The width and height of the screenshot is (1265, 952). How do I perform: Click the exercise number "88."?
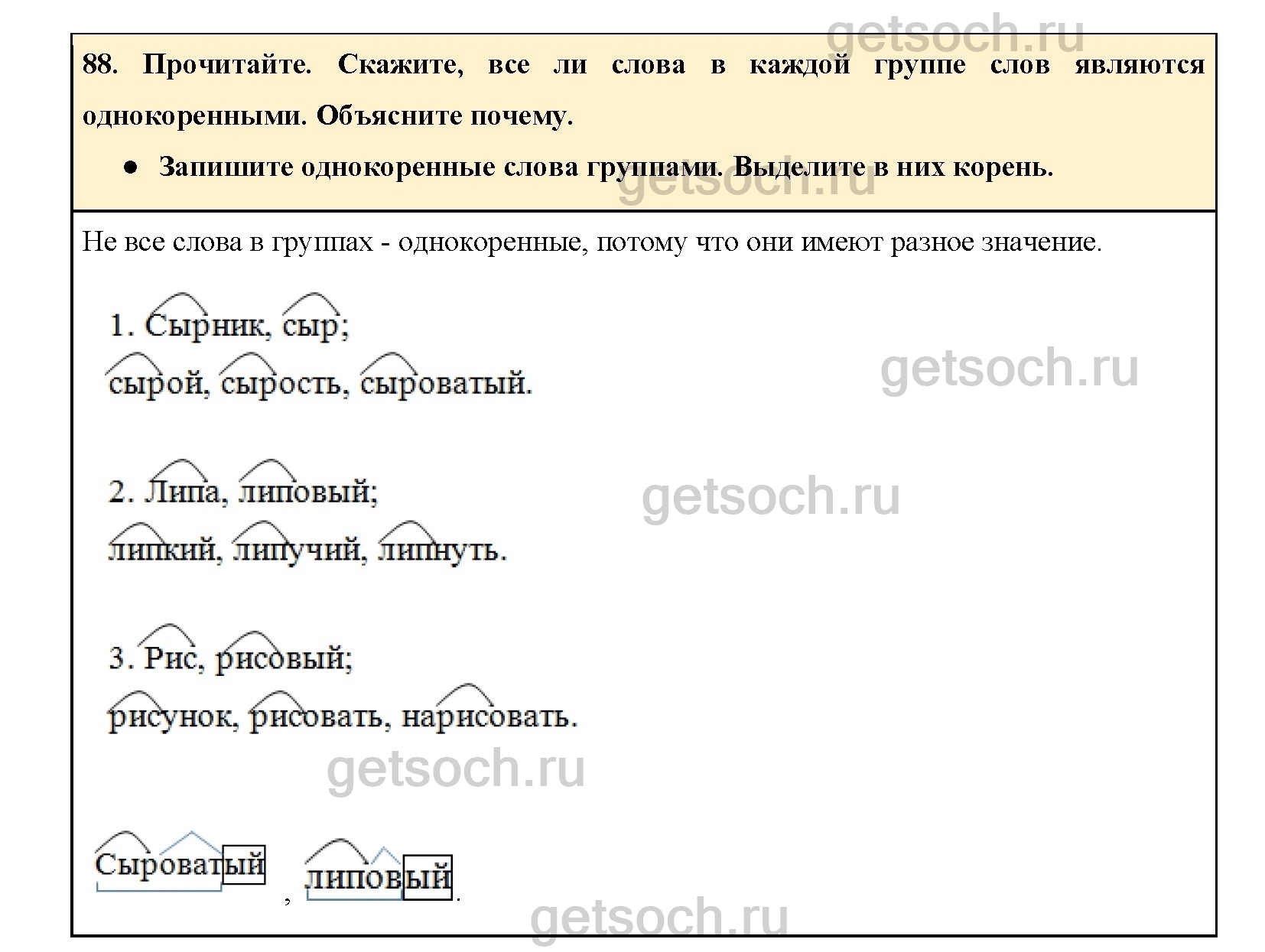[x=99, y=65]
